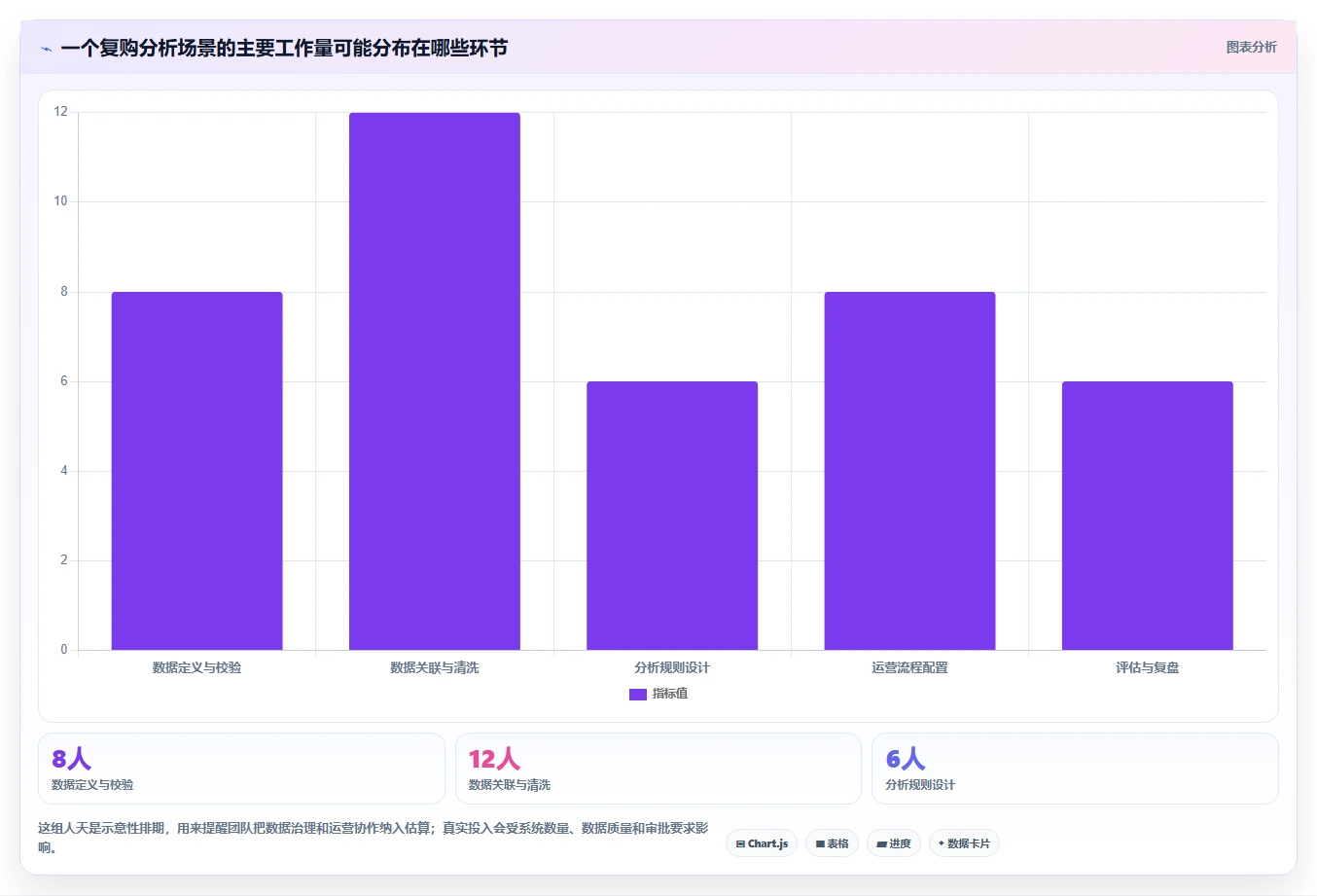1317x896 pixels.
Task: Click the 评估与复盘 x-axis label
Action: 1148,667
